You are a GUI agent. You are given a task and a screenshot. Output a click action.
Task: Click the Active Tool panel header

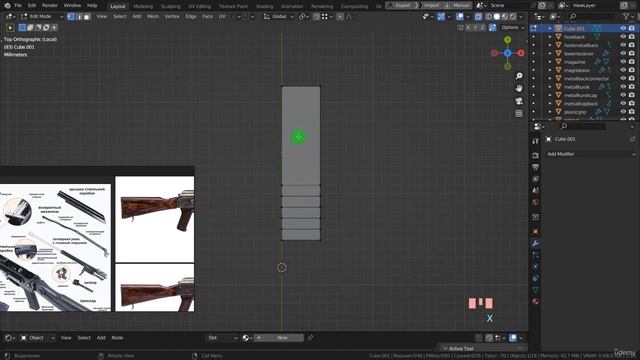pos(483,349)
